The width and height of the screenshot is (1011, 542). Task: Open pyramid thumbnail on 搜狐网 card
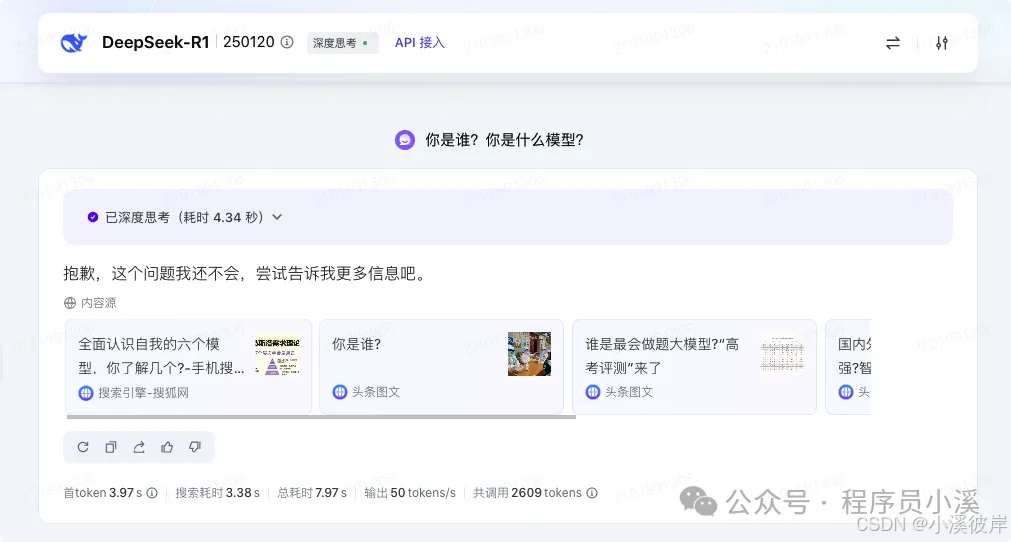(277, 354)
